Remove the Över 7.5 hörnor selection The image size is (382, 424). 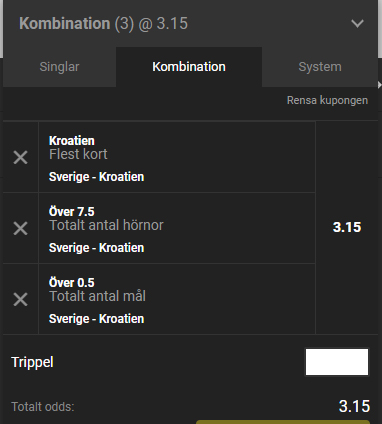point(20,228)
